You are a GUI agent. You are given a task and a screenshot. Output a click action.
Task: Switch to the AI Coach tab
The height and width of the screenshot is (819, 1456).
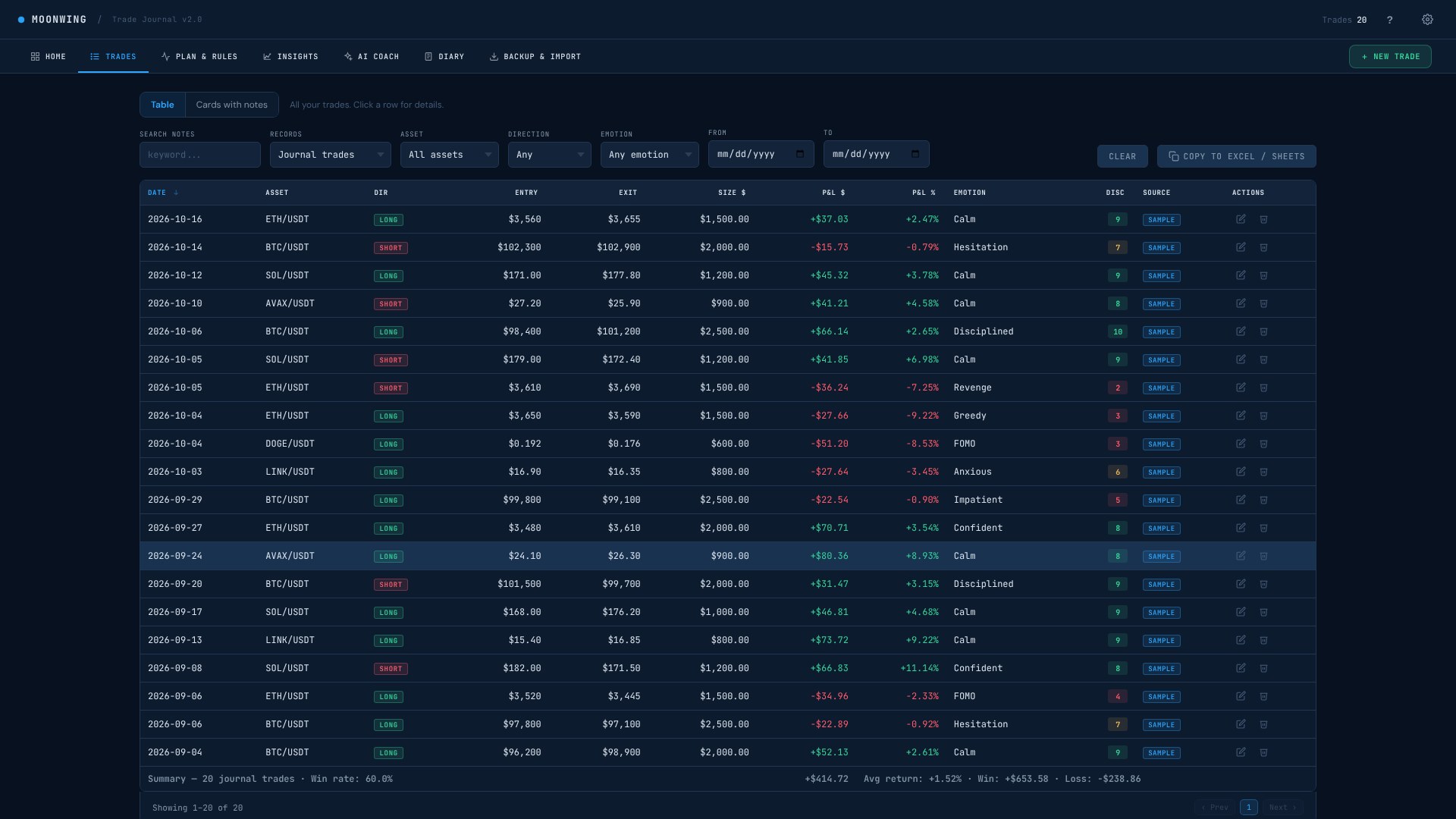point(372,57)
